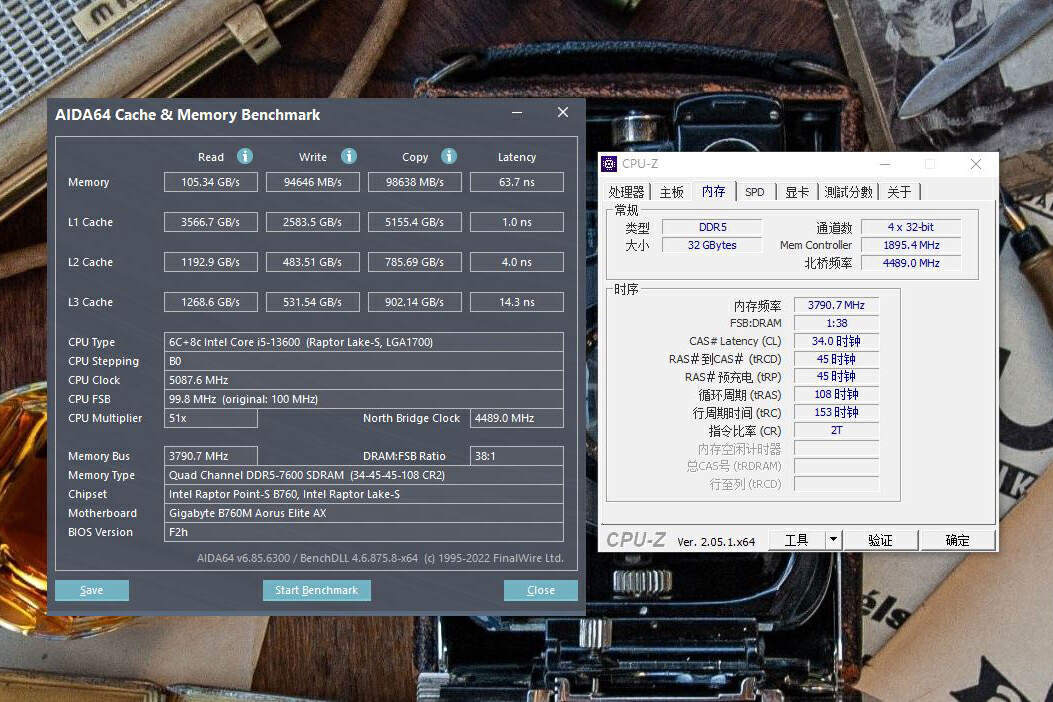Click the 指令比率 (CR) value 2T
This screenshot has width=1053, height=702.
[x=836, y=430]
